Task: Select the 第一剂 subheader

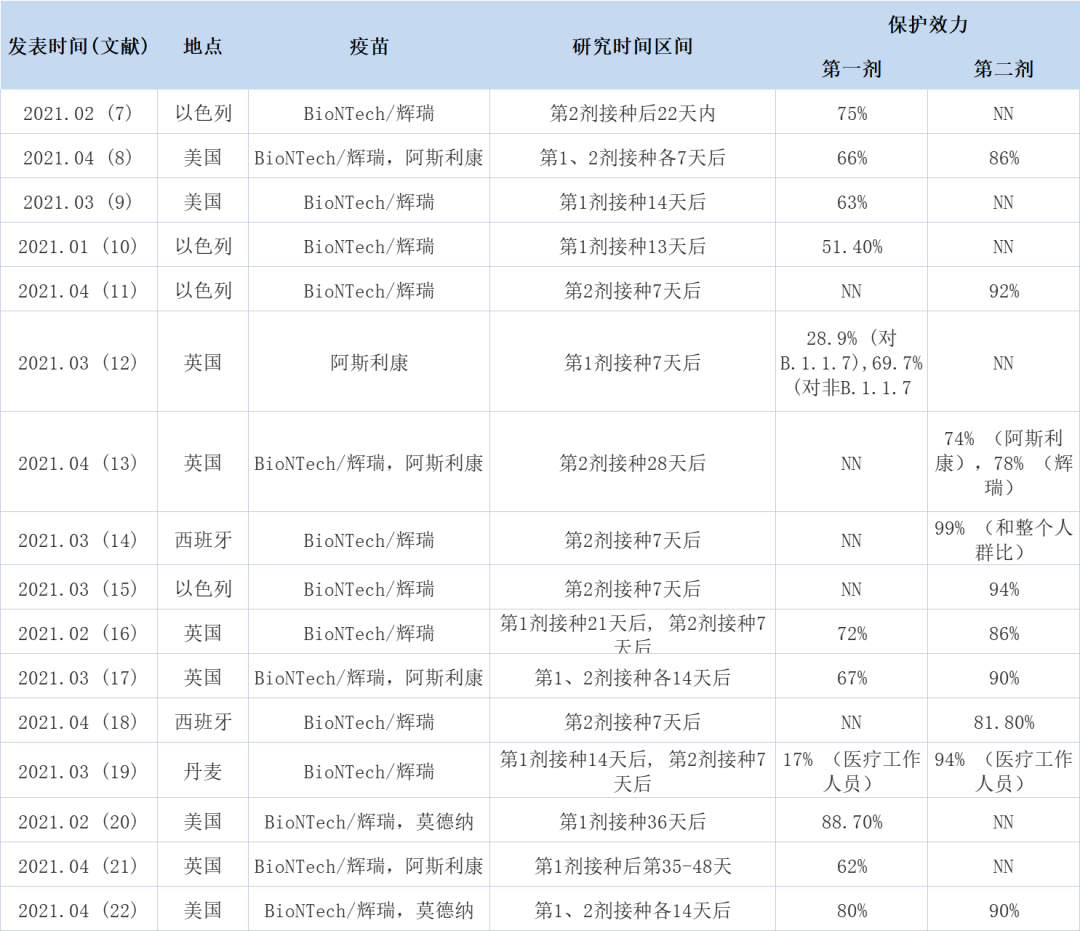Action: (x=851, y=69)
